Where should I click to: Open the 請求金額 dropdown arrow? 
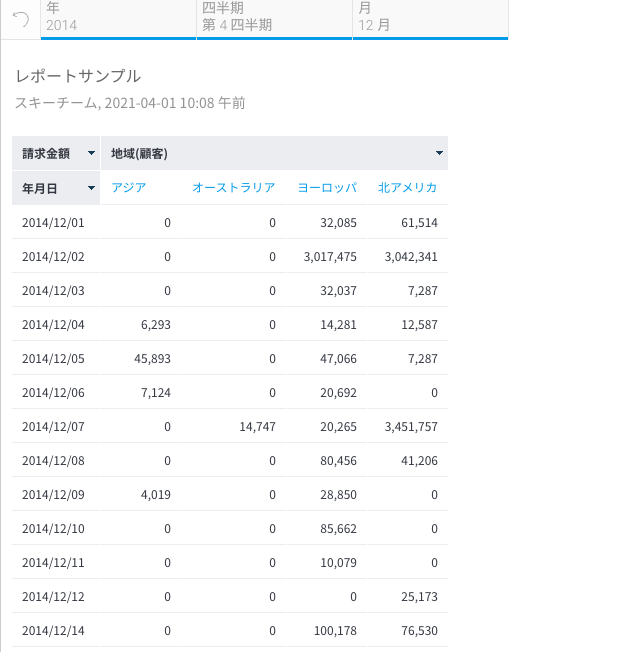coord(92,154)
